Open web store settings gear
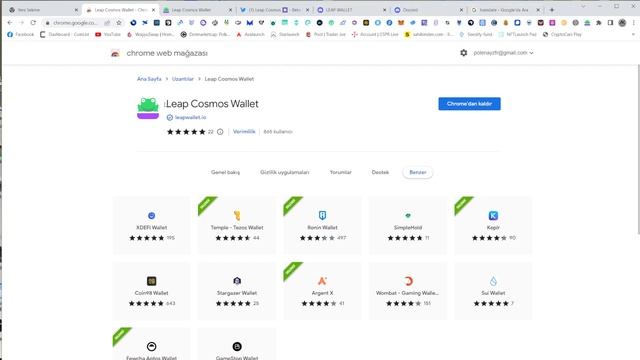 (x=464, y=53)
